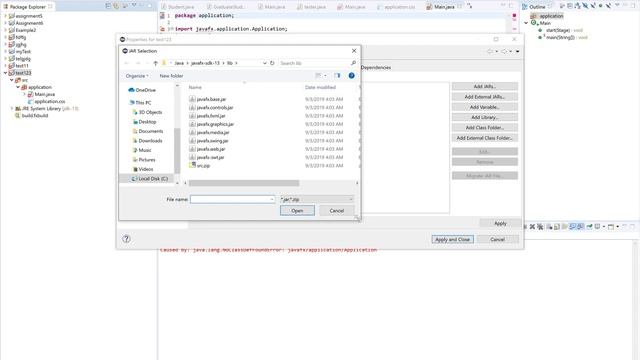Click the Open button
Screen dimensions: 640x360
(297, 211)
